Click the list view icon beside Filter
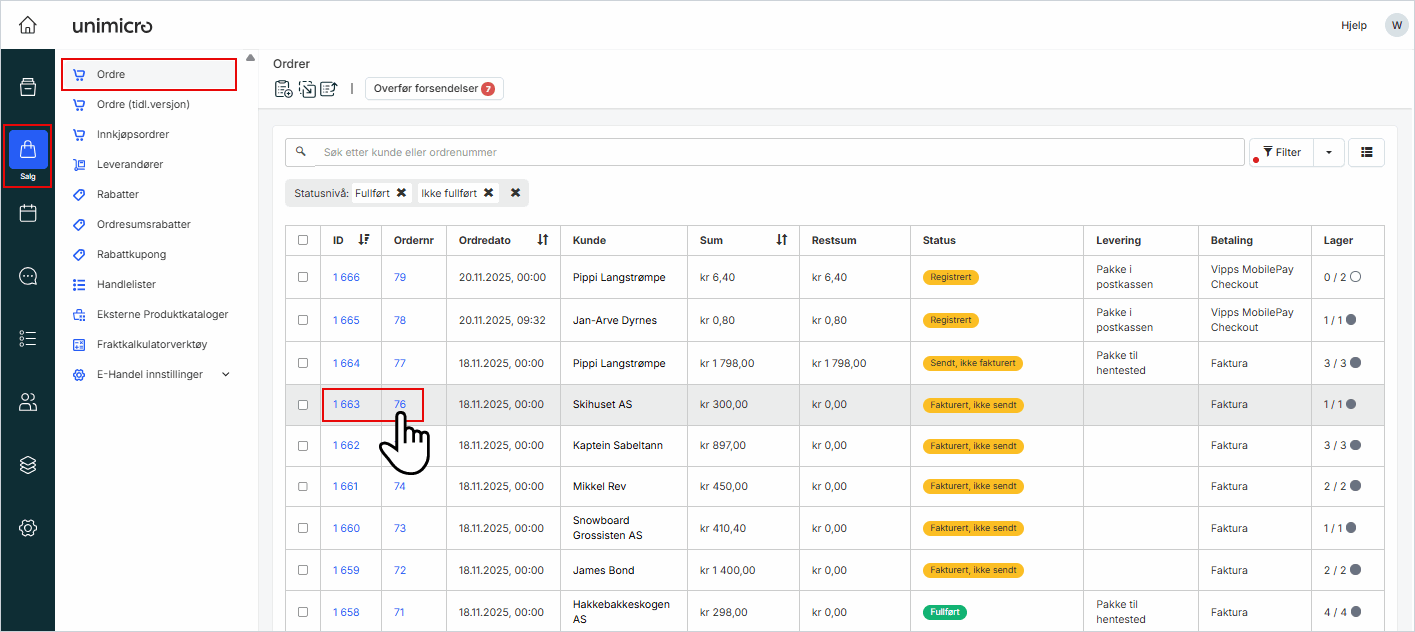 1366,152
